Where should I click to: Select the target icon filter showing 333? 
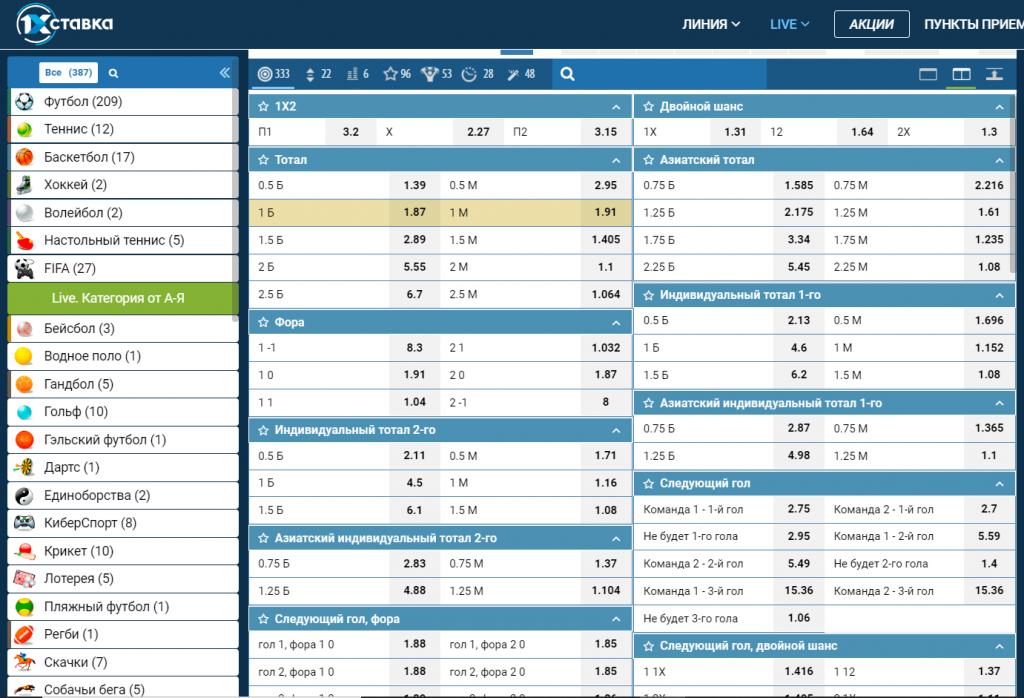pyautogui.click(x=273, y=74)
